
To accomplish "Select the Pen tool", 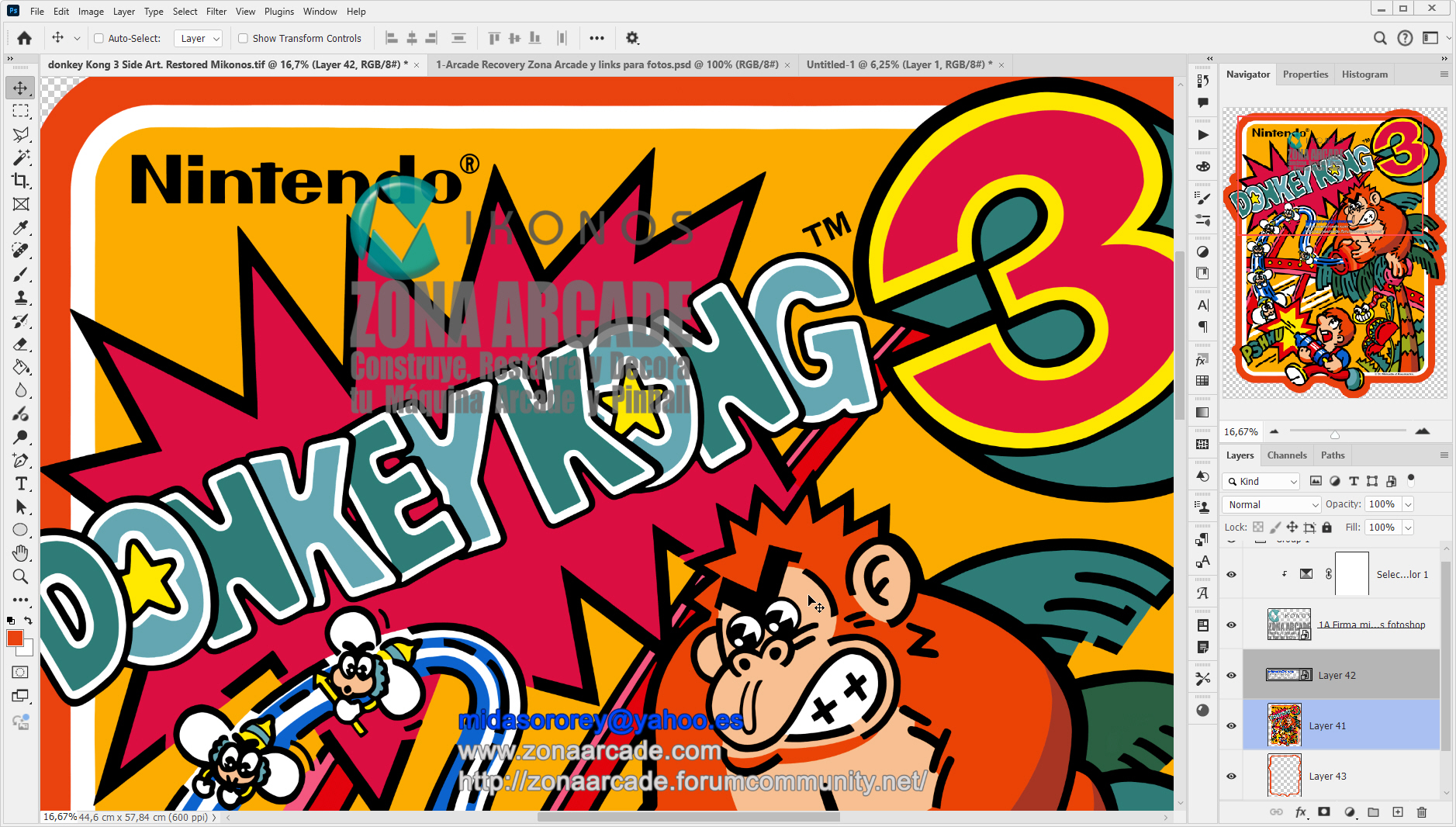I will click(x=21, y=460).
